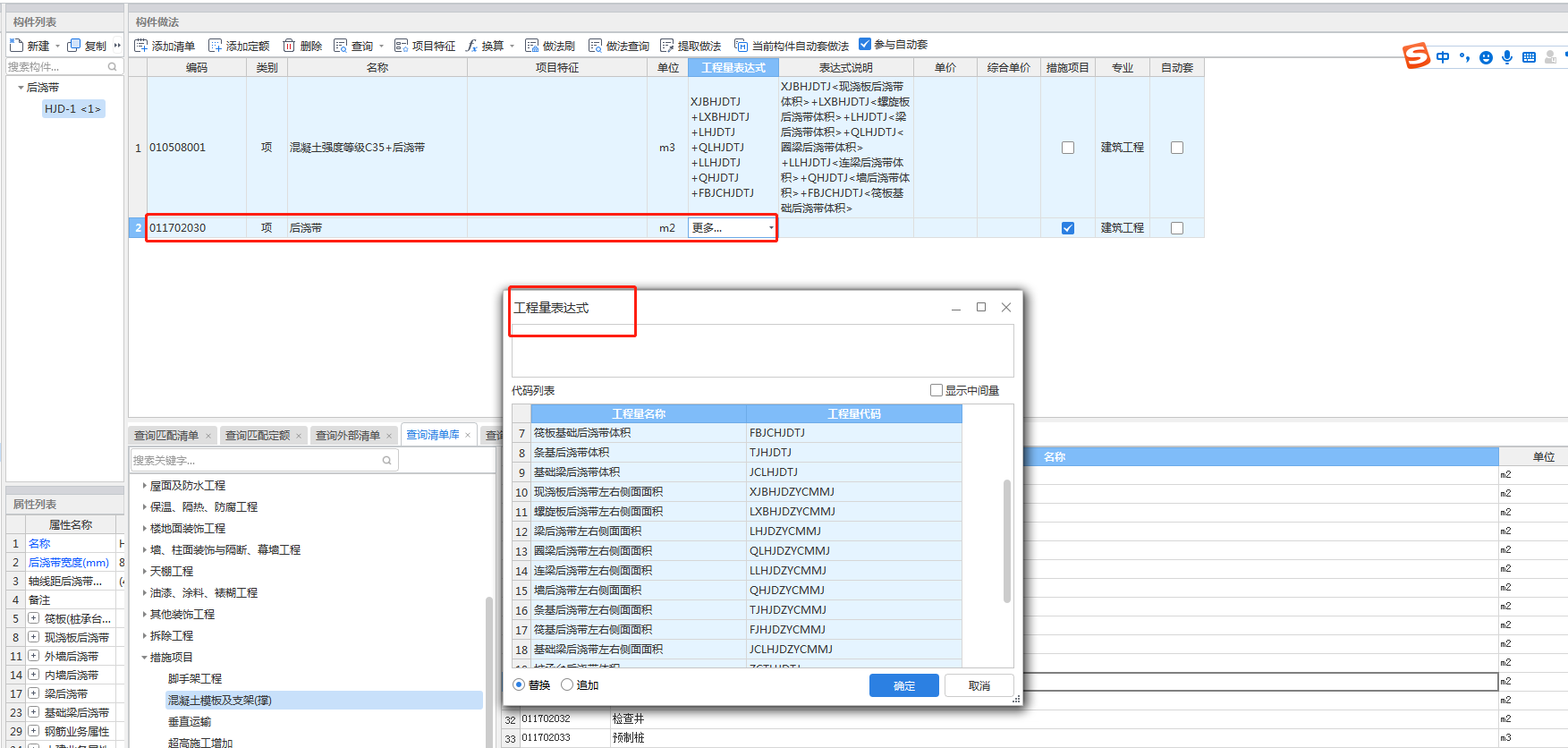Click 取消 in 工程量表达式 dialog
1568x748 pixels.
(x=979, y=685)
